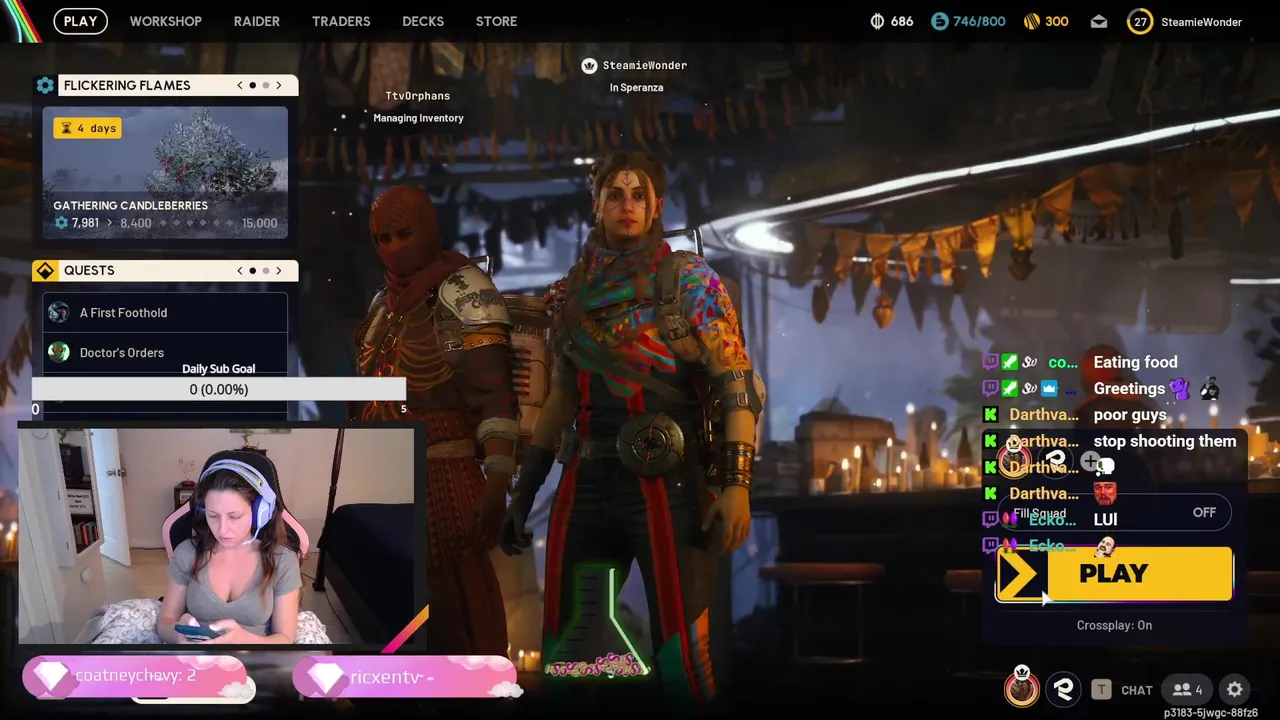Open the level 27 profile badge
Screen dimensions: 1280x720
point(1140,21)
